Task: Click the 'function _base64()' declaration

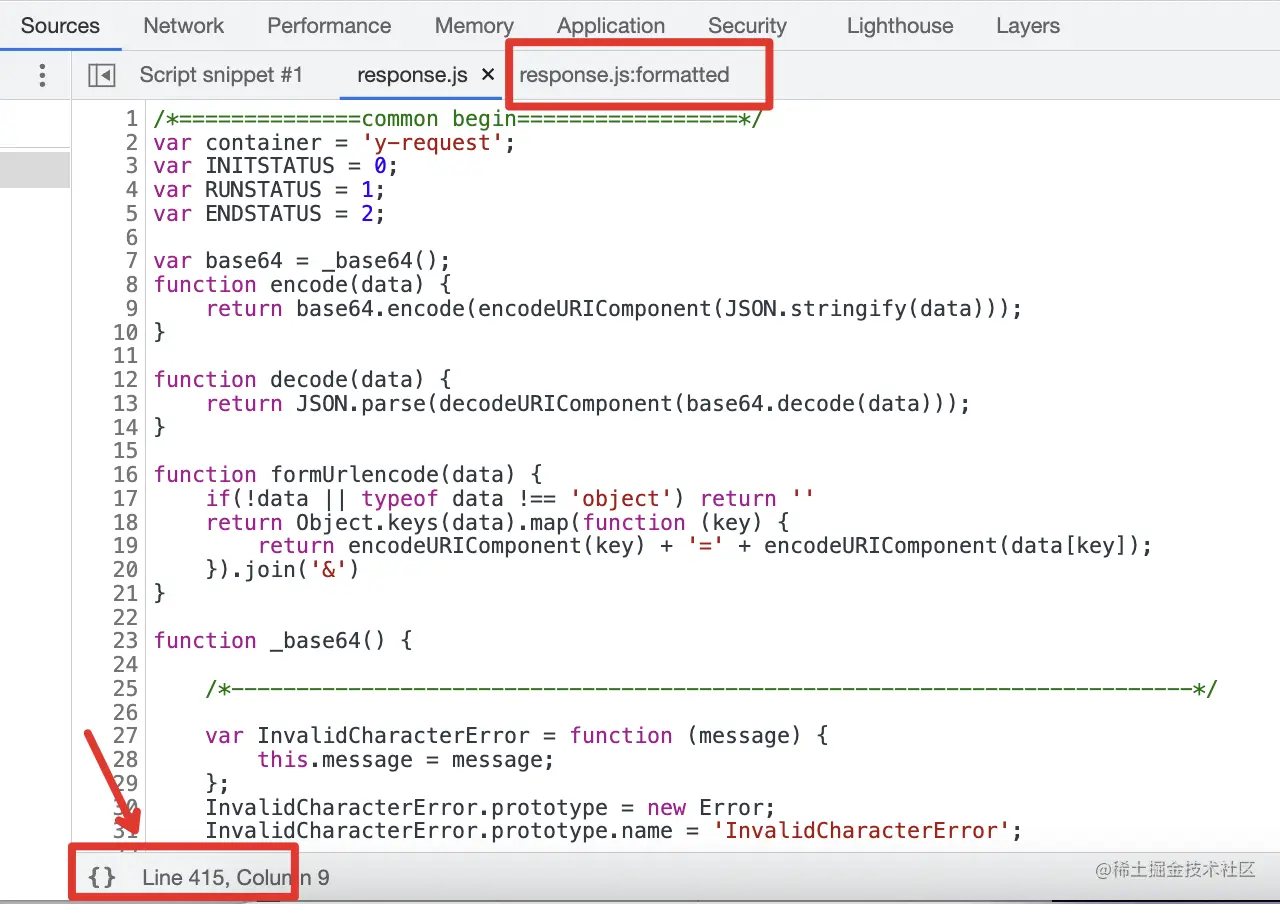Action: tap(283, 641)
